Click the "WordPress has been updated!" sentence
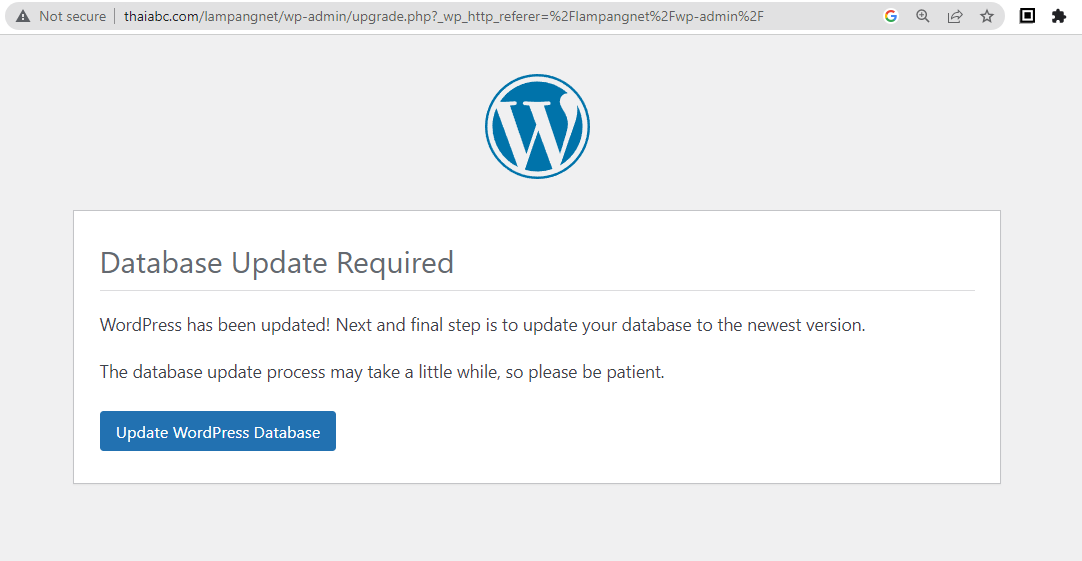This screenshot has width=1082, height=561. (x=215, y=325)
